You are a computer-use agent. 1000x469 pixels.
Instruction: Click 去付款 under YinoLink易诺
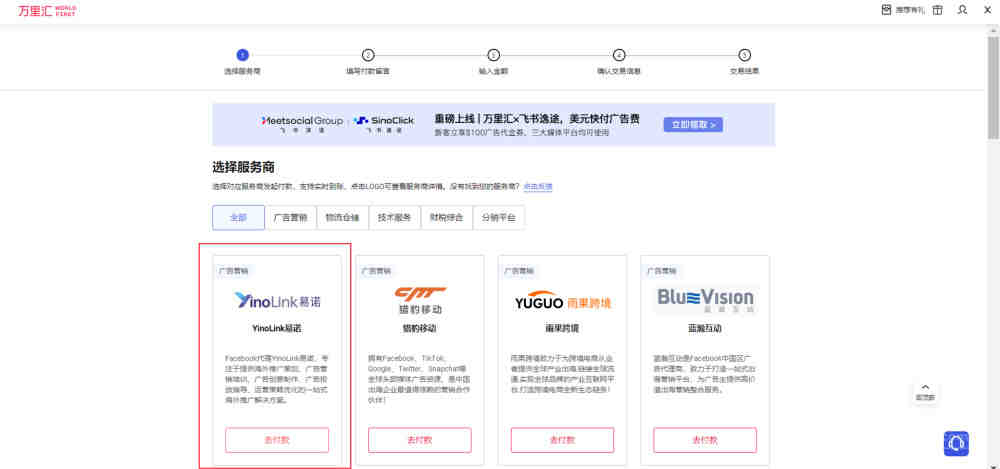(x=277, y=440)
